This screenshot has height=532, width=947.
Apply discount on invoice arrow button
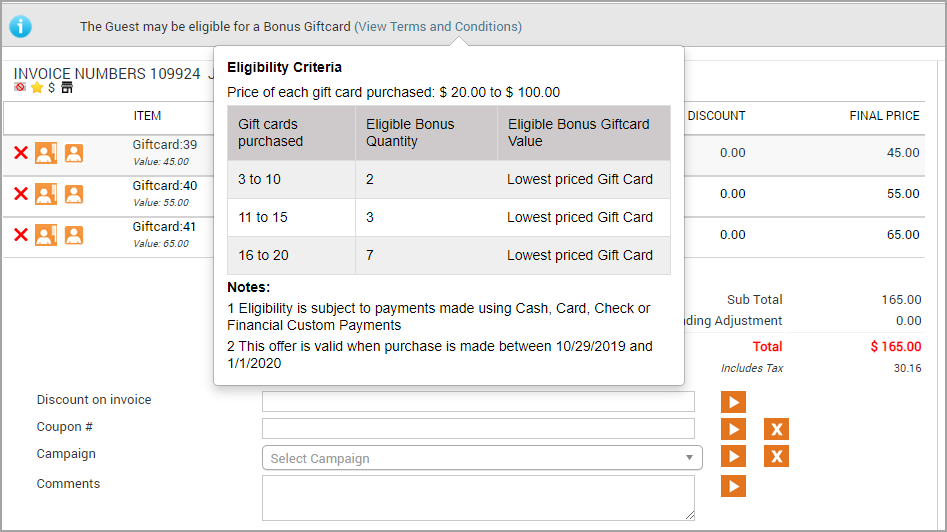point(733,402)
